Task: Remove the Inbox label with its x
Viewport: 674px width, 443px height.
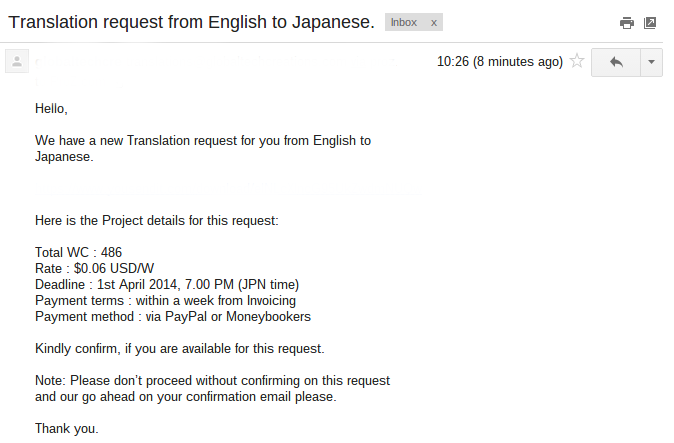Action: click(x=434, y=23)
